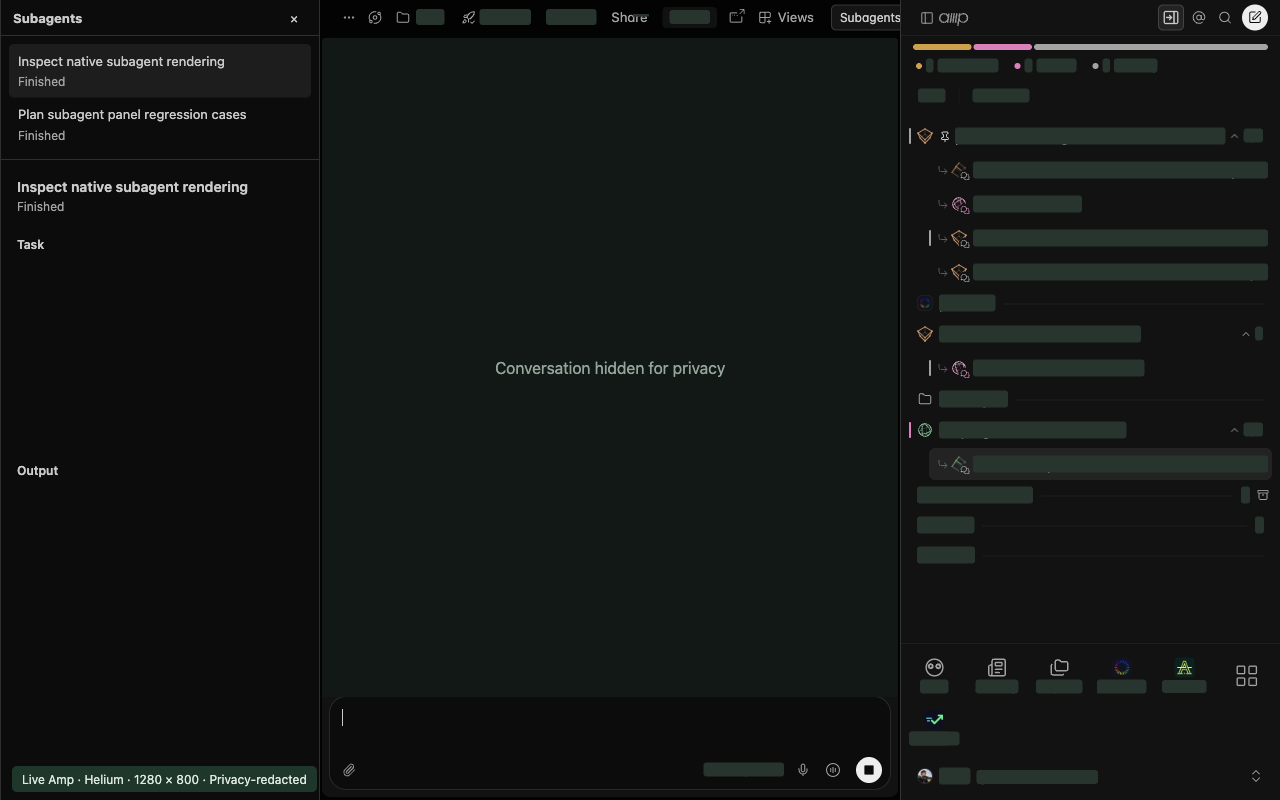The width and height of the screenshot is (1280, 800).
Task: Click the archive icon in the thread list
Action: [x=1263, y=495]
